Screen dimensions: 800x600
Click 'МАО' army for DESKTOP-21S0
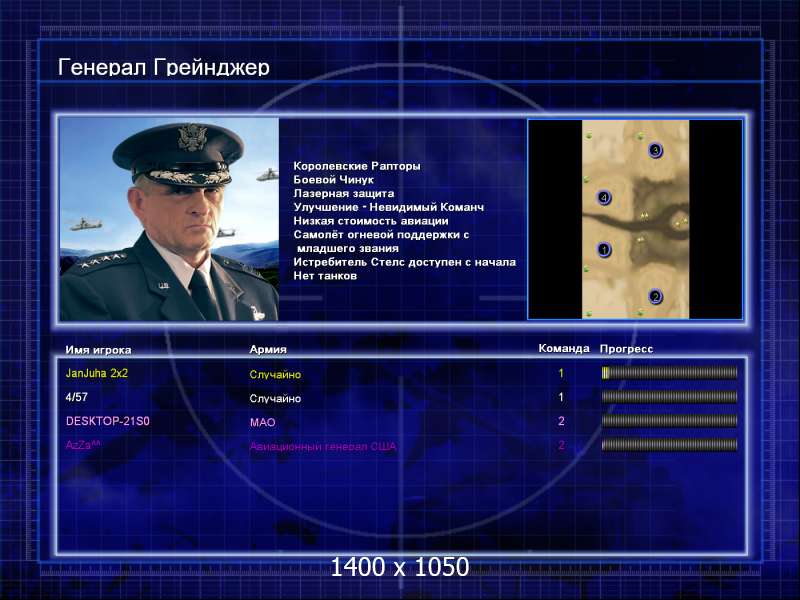[263, 422]
